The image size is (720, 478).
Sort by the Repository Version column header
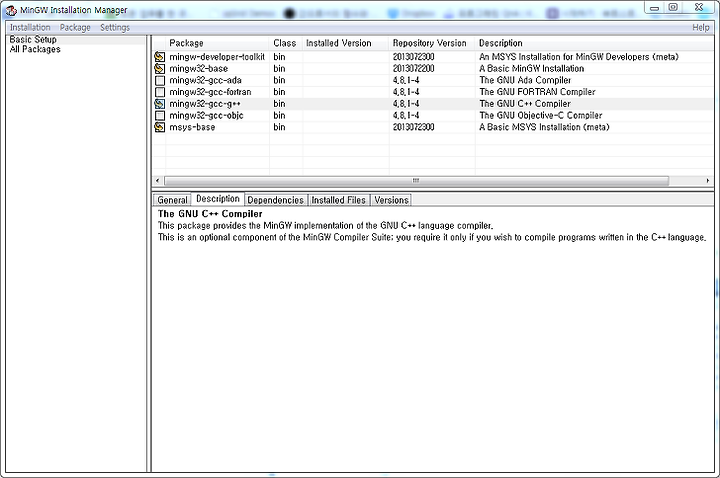coord(432,43)
